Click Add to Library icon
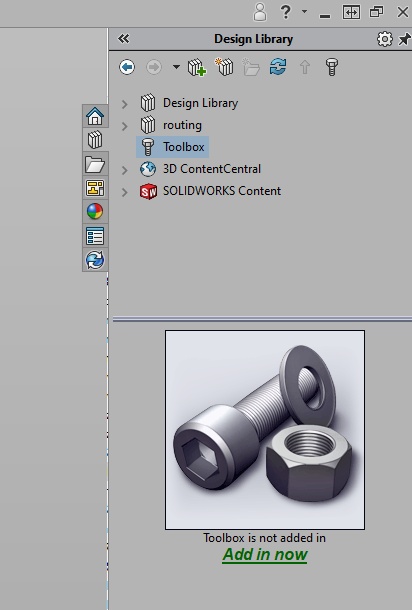This screenshot has height=610, width=412. coord(197,67)
